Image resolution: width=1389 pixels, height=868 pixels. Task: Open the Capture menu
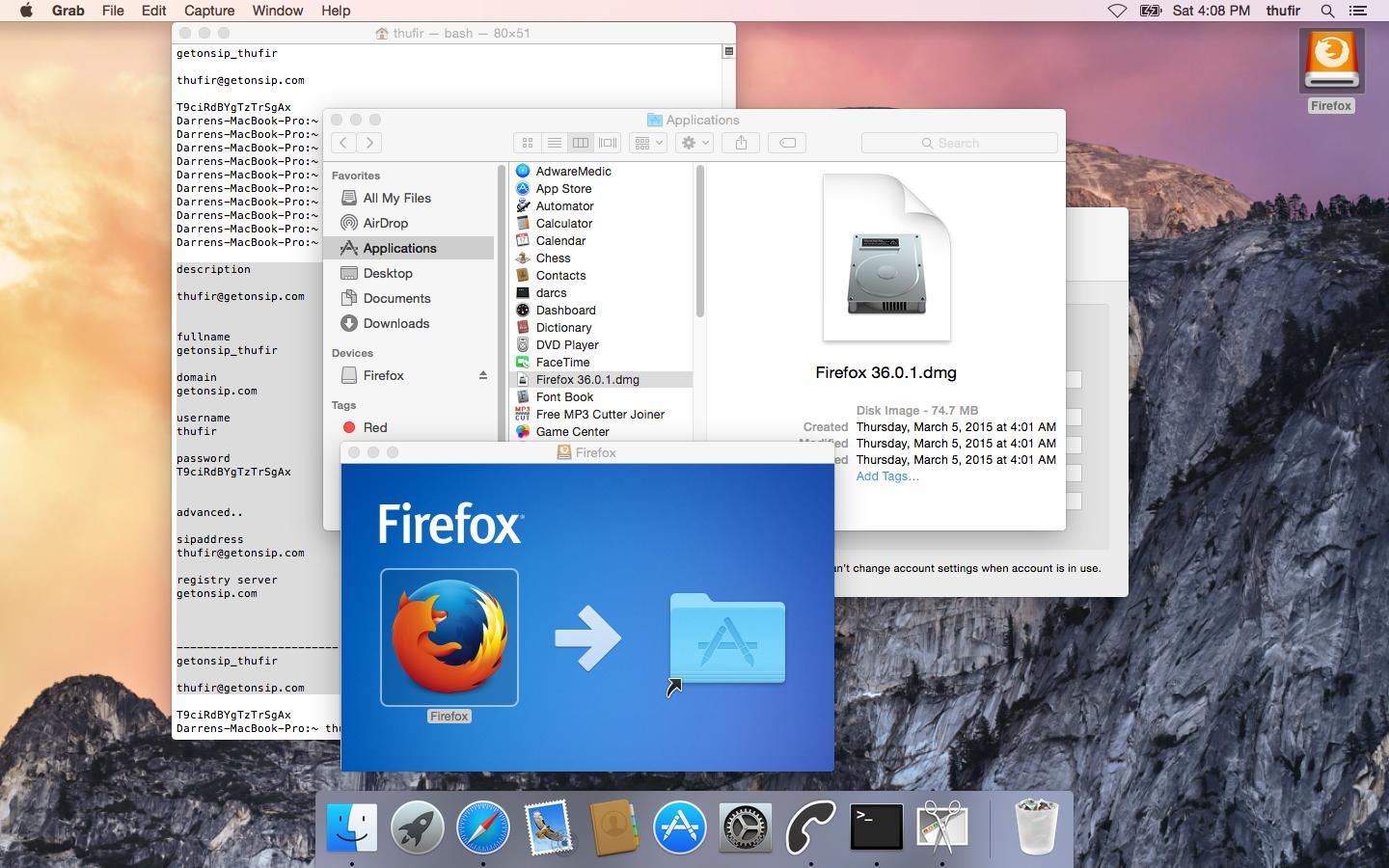209,11
